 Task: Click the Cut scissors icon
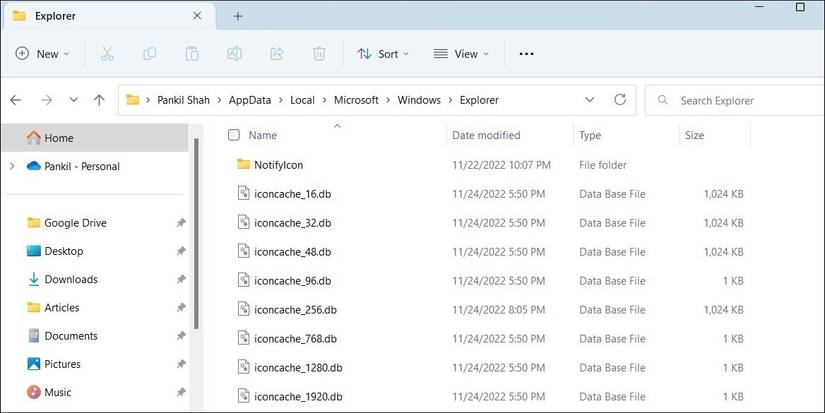pos(107,54)
